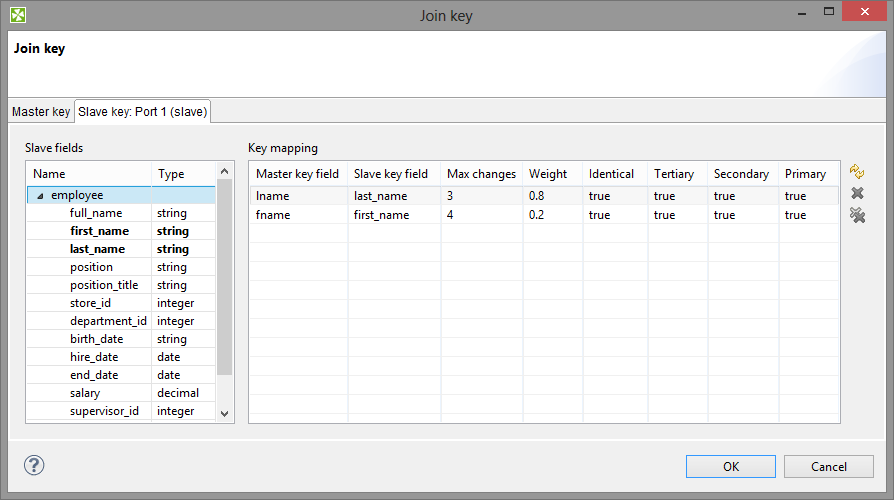Select the Slave key: Port 1 (slave) tab
Screen dimensions: 894x500
pos(142,112)
